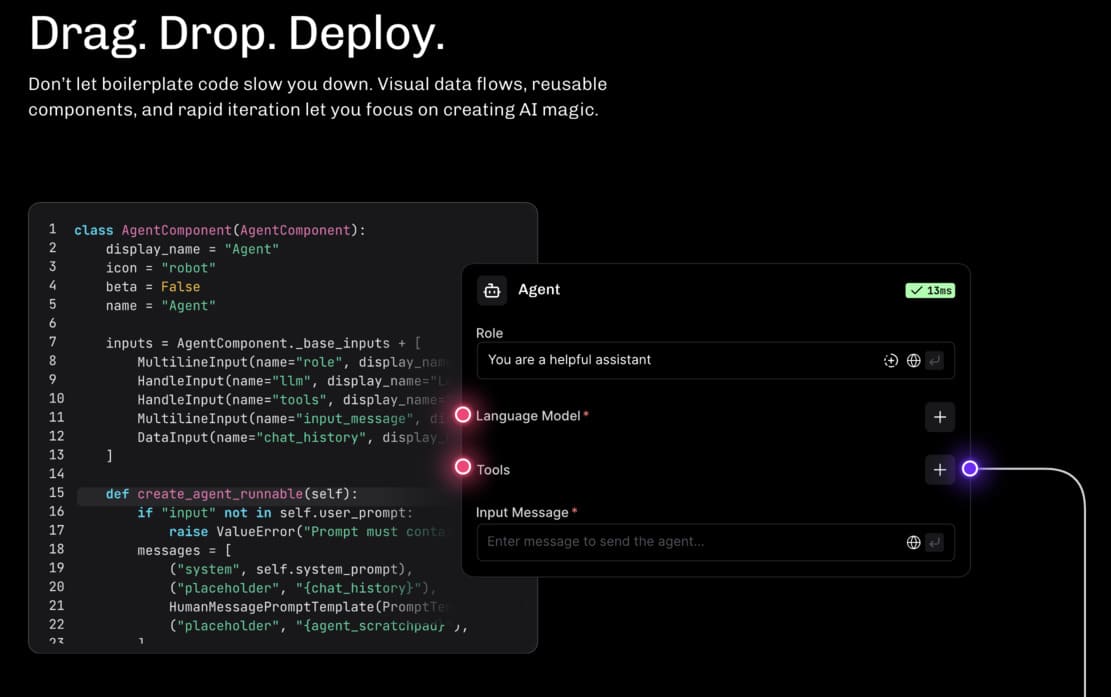
Task: Click code line 'HumanMessagePromptTemplate(PromptTe'
Action: [308, 607]
